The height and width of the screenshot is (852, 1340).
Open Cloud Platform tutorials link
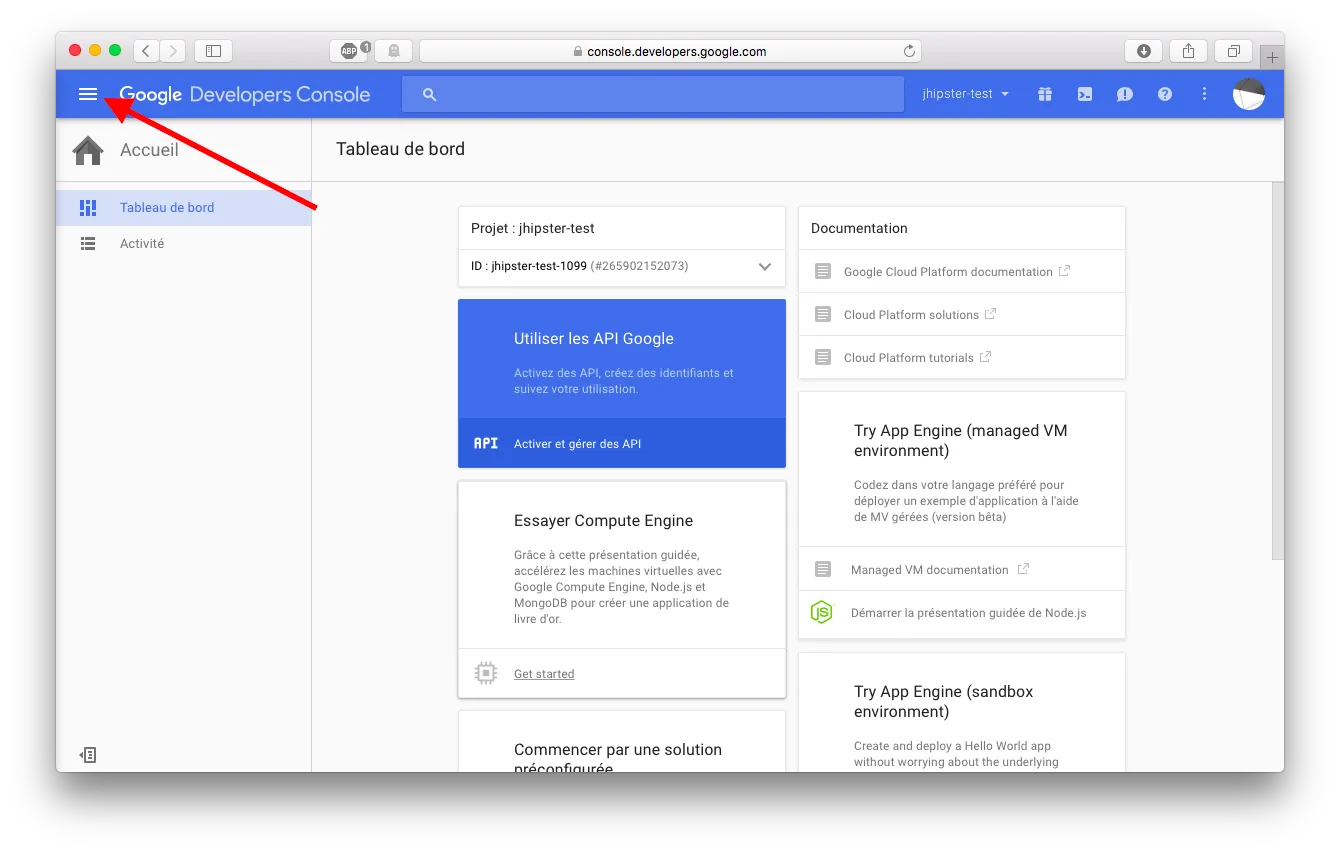[908, 358]
